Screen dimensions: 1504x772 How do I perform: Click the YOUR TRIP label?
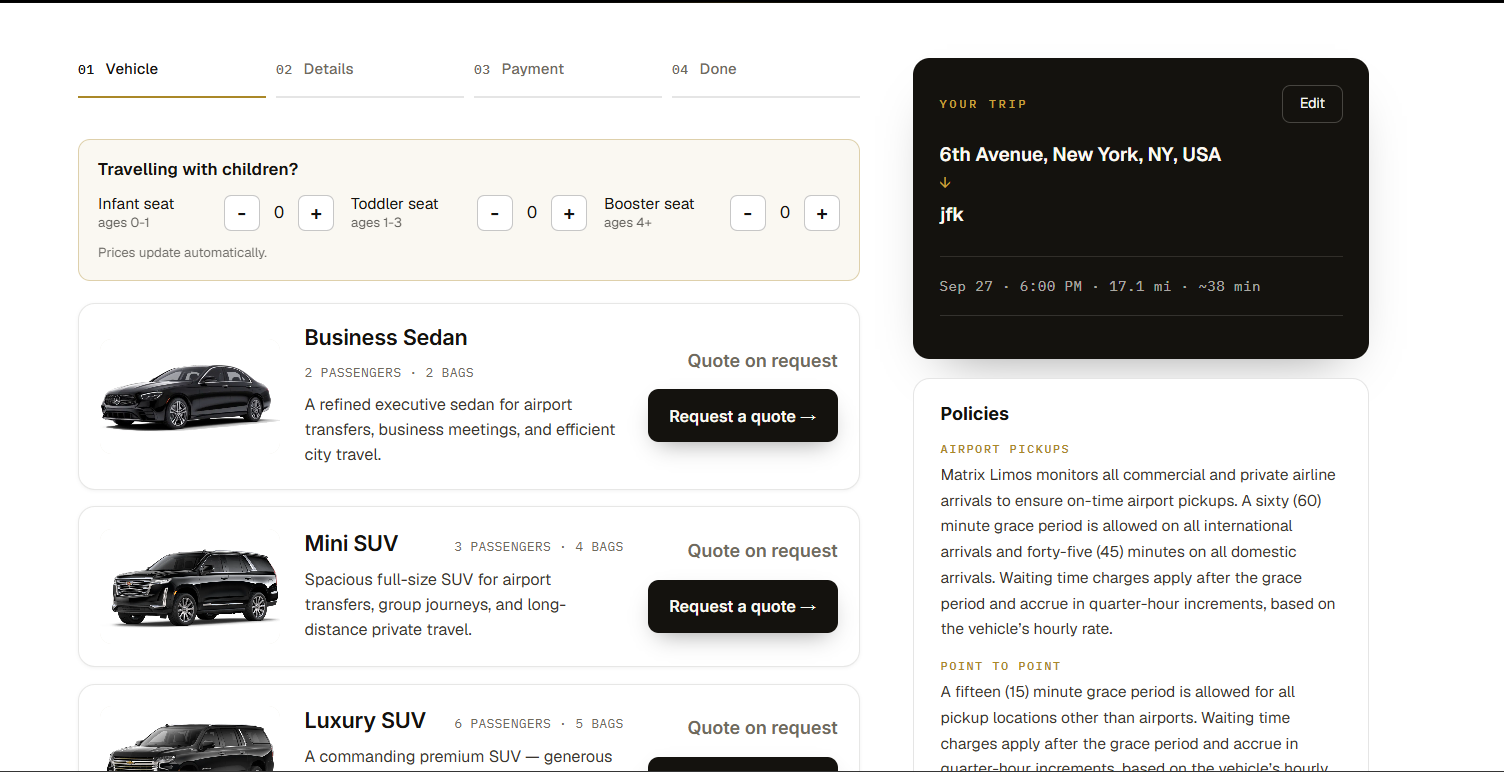pyautogui.click(x=983, y=104)
